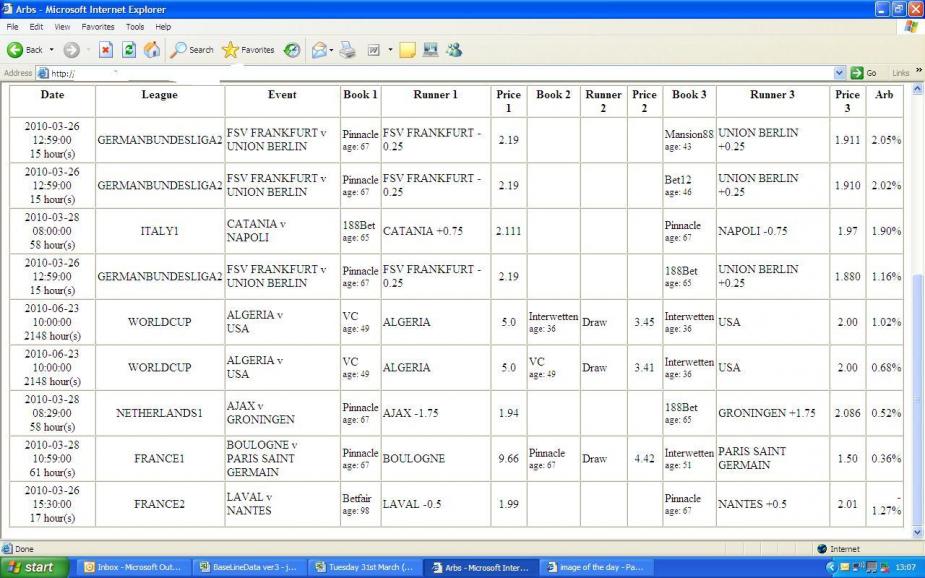925x578 pixels.
Task: Expand the Back button history dropdown
Action: [x=51, y=50]
